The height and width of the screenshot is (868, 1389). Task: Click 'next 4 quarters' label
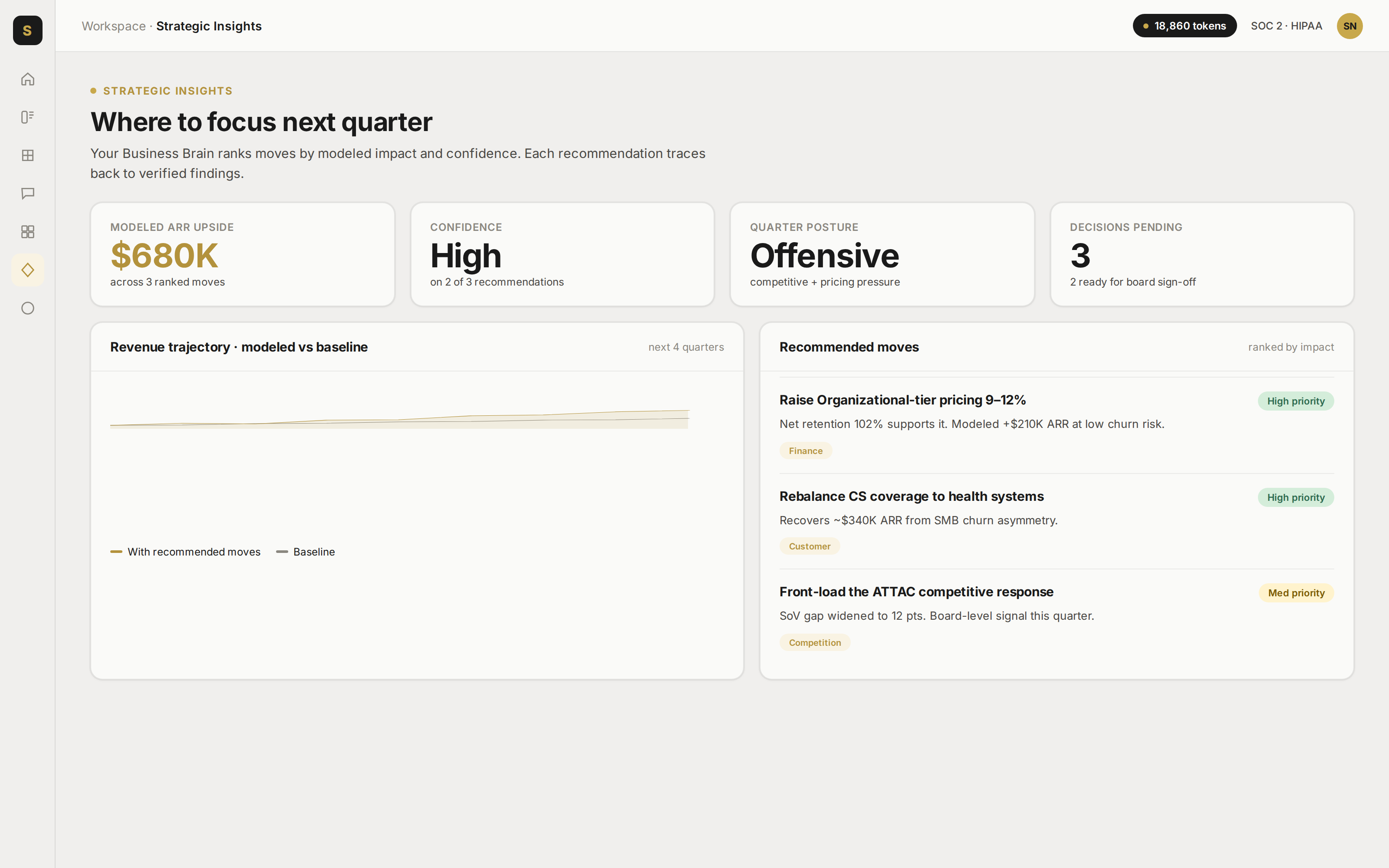point(686,347)
